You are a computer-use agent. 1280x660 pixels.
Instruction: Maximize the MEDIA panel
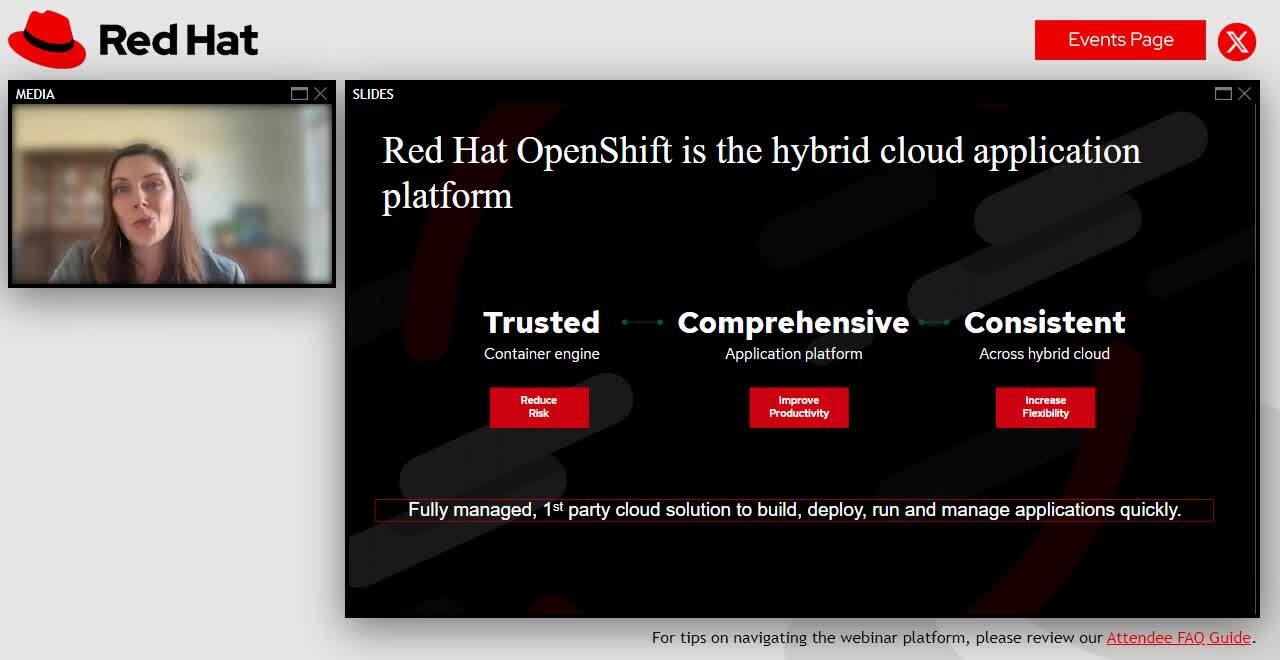(299, 94)
